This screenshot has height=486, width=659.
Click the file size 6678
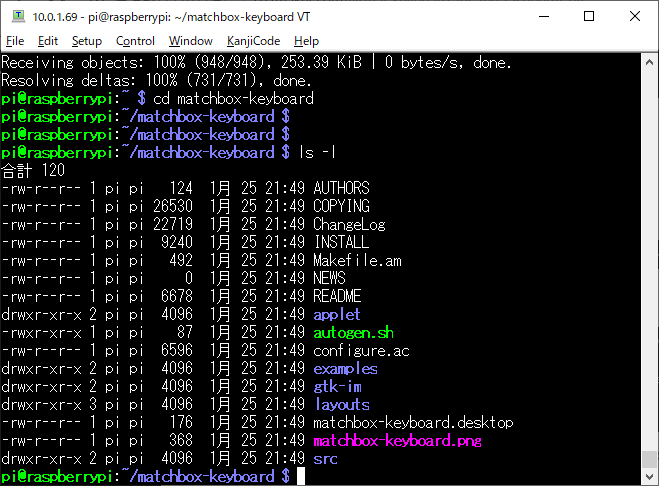coord(177,296)
